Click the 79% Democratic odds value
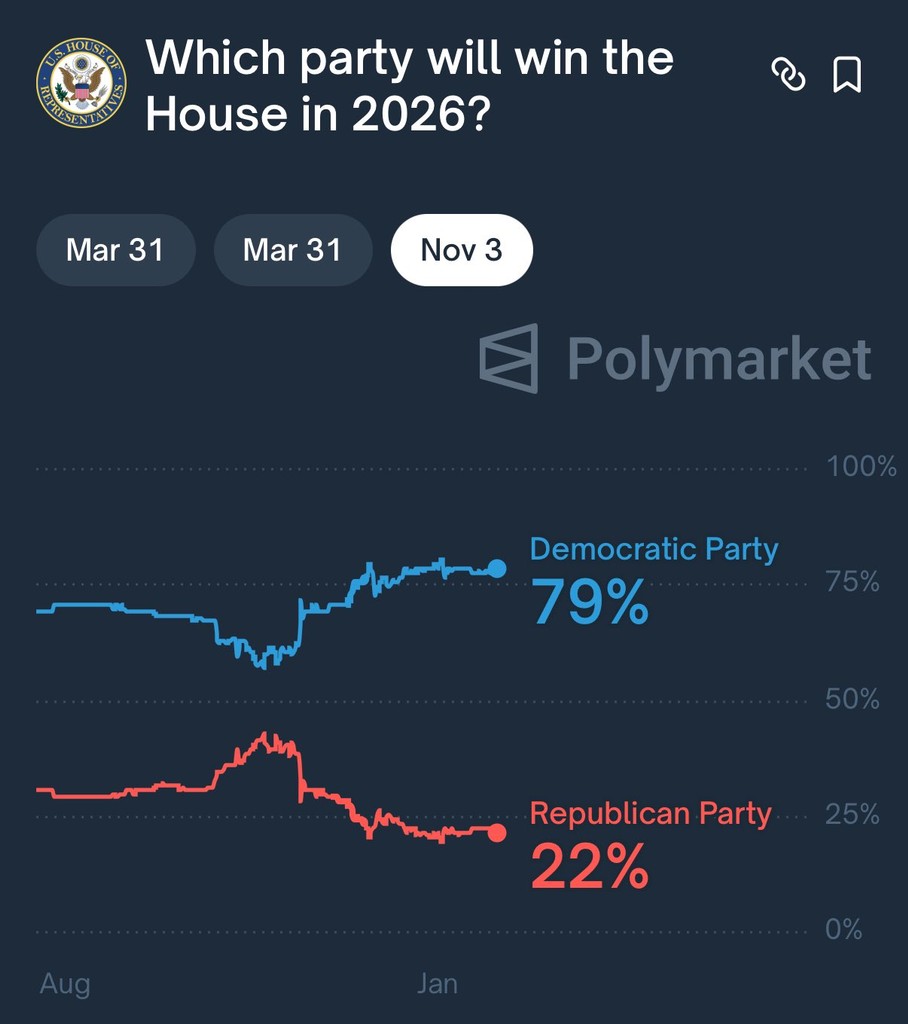The height and width of the screenshot is (1024, 908). 590,602
